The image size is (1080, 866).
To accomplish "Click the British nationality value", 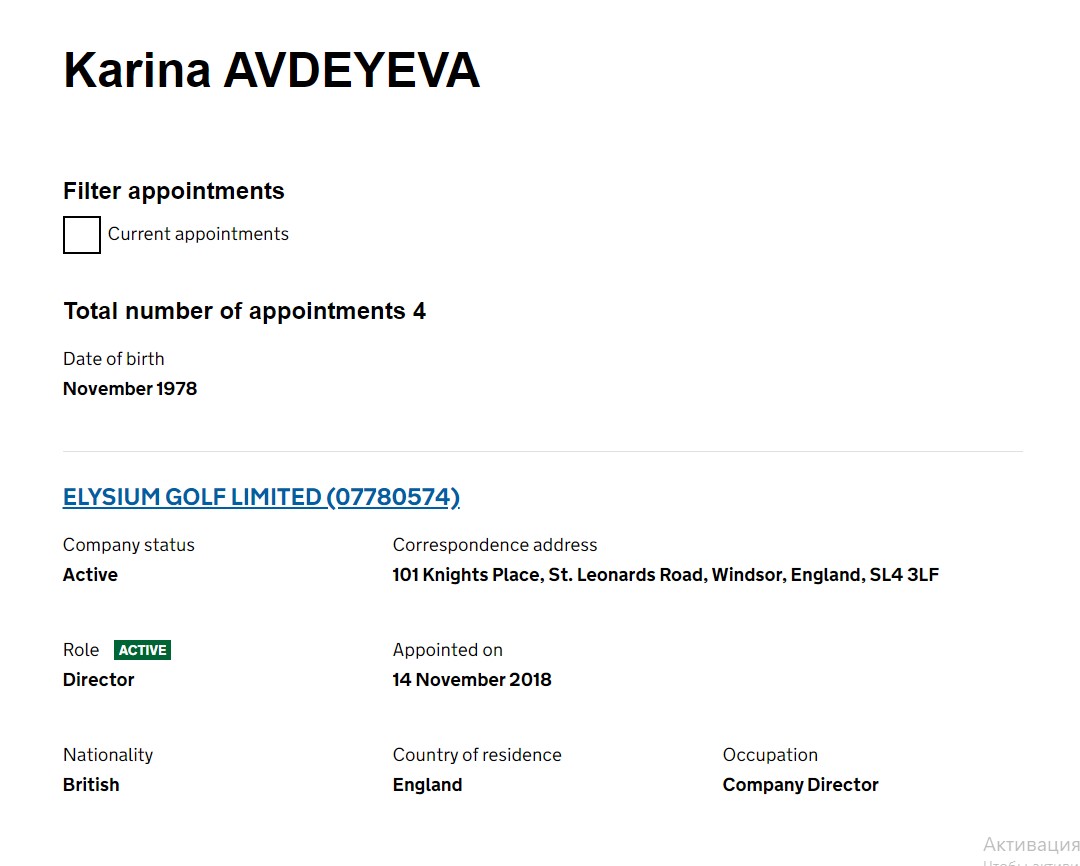I will [91, 785].
